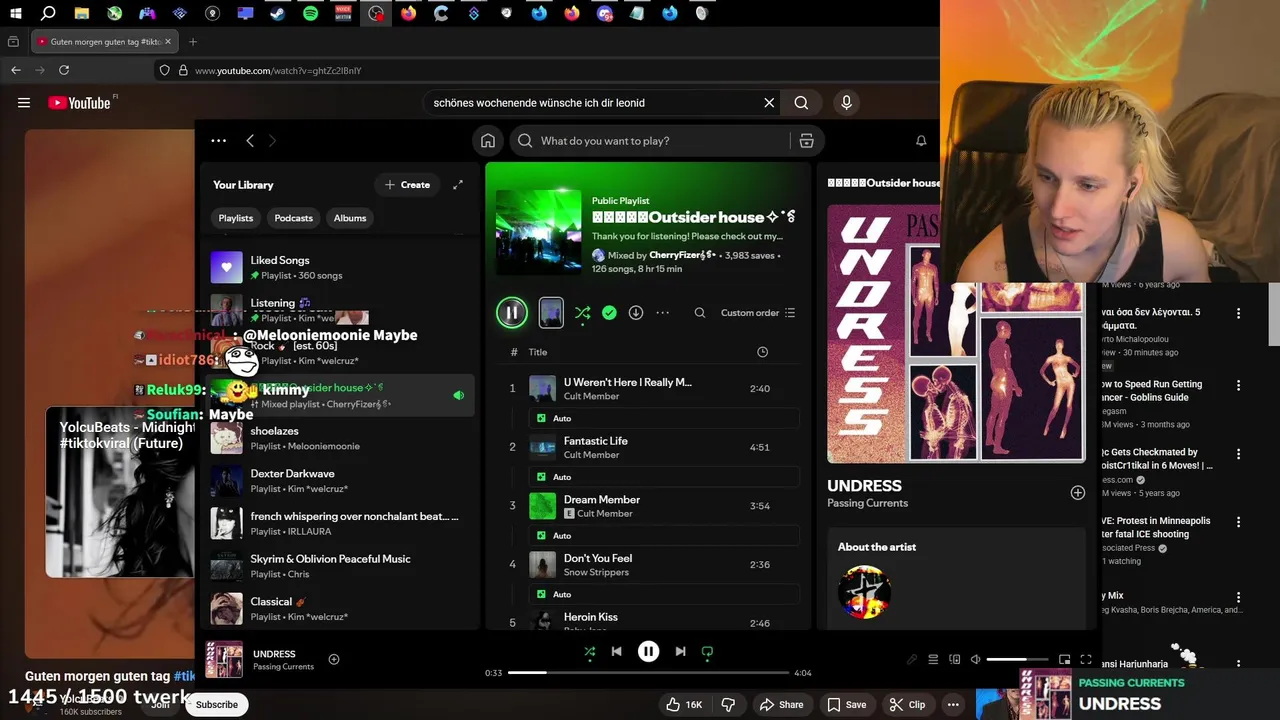Screen dimensions: 1280x720
Task: Skip to next track
Action: coord(680,652)
